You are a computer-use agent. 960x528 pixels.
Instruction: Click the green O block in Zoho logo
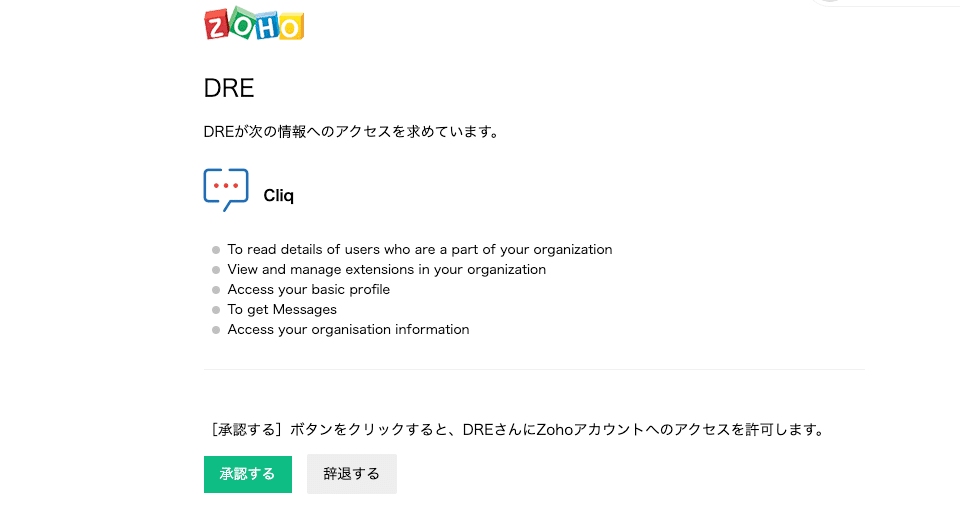(x=242, y=23)
